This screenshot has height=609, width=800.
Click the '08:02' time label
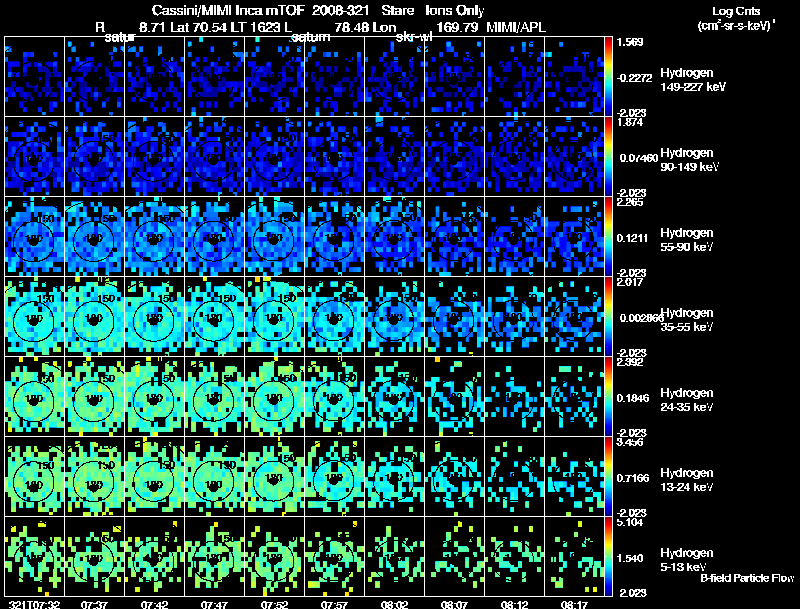(x=394, y=604)
